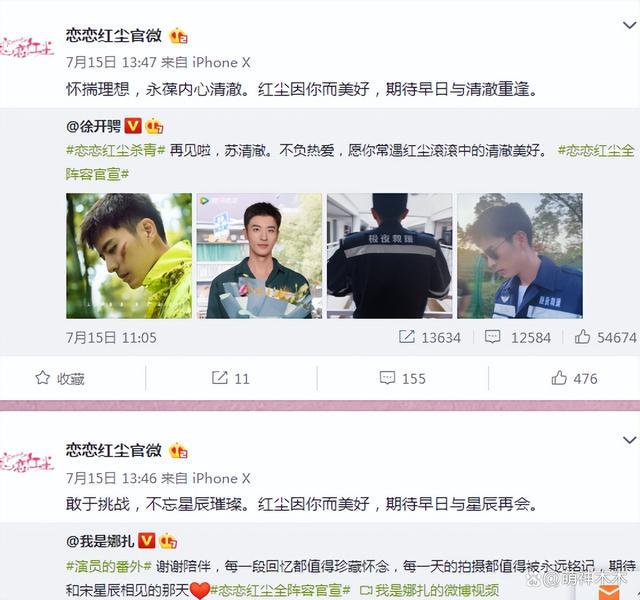This screenshot has width=640, height=600.
Task: Open hashtag #演员的番外#
Action: tap(109, 566)
